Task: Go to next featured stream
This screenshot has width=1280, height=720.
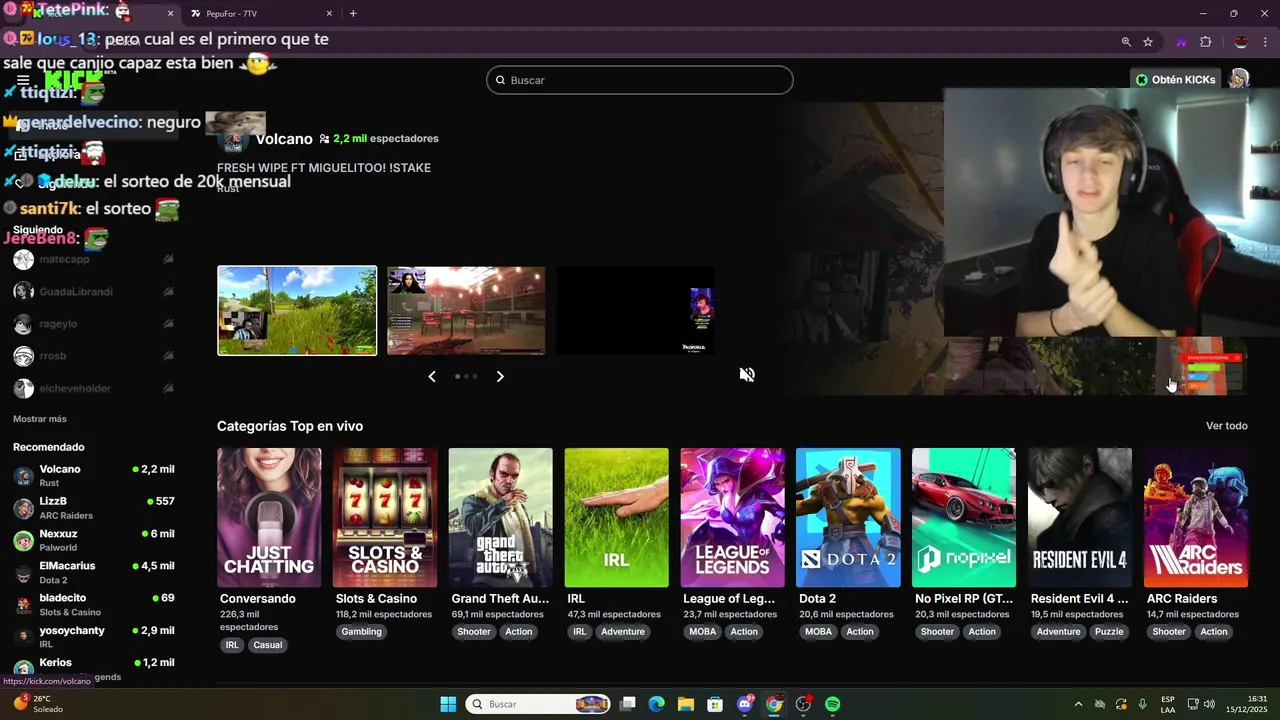Action: click(500, 376)
